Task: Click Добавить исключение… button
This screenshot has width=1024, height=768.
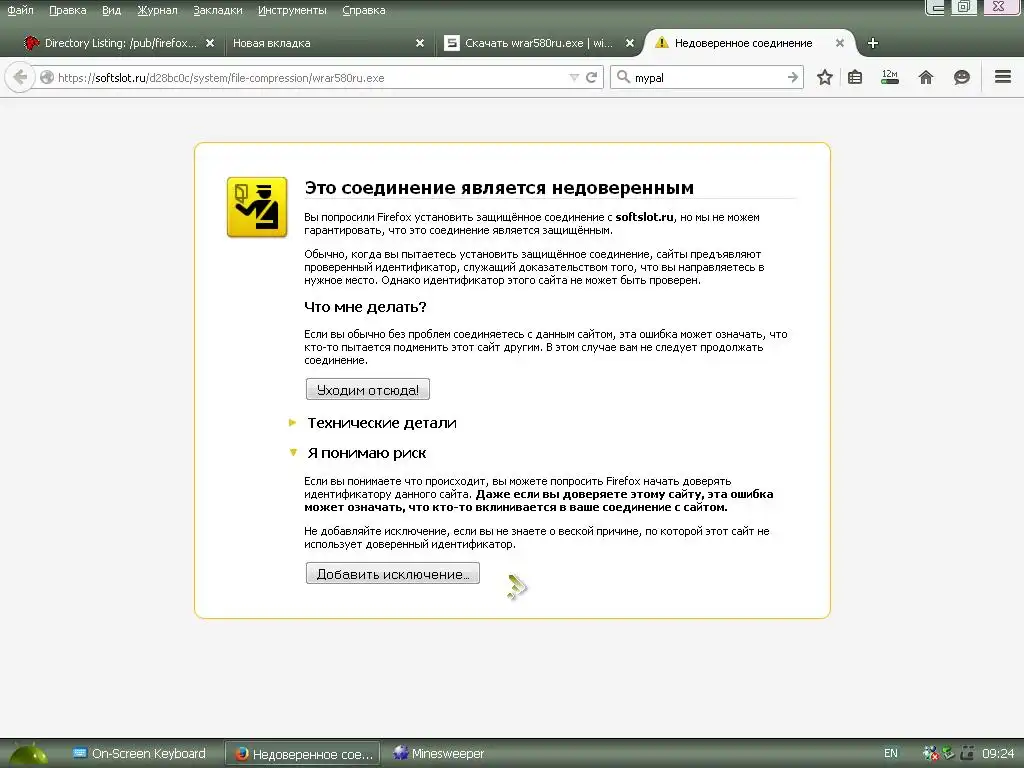Action: [x=392, y=574]
